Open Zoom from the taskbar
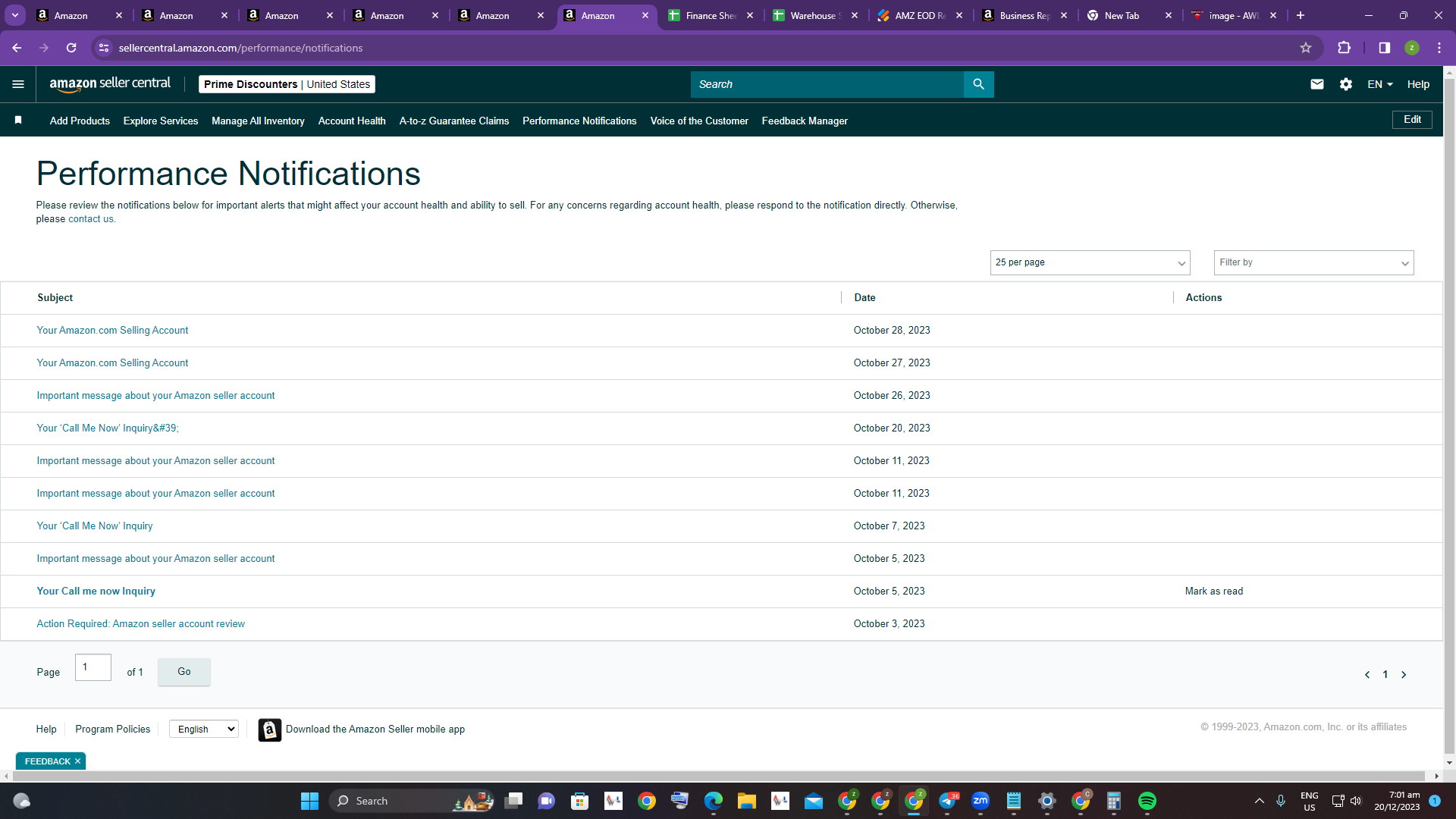 pos(981,801)
